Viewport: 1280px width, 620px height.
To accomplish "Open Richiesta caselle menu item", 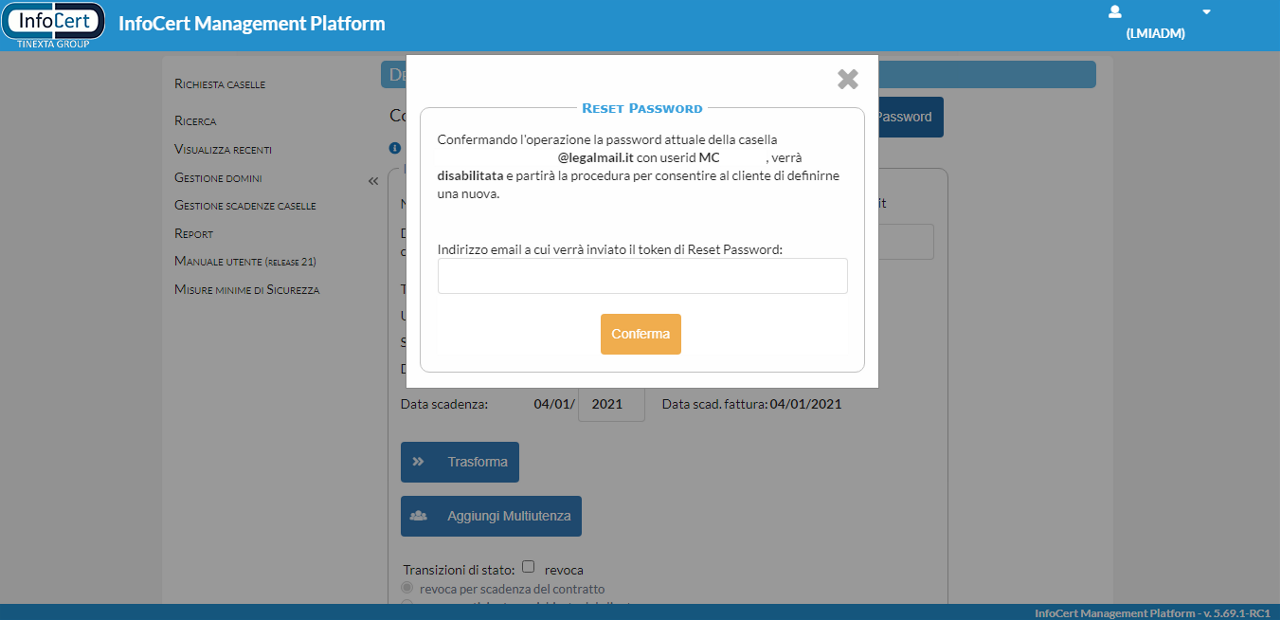I will (220, 84).
